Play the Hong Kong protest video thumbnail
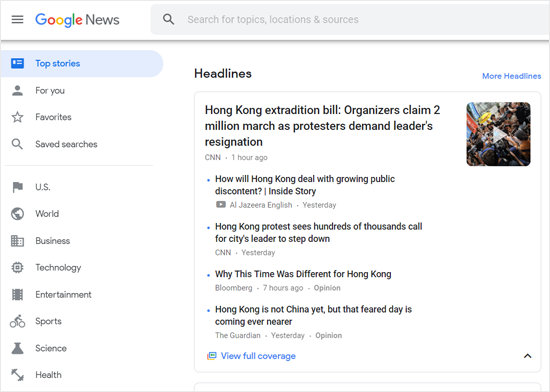 click(498, 134)
